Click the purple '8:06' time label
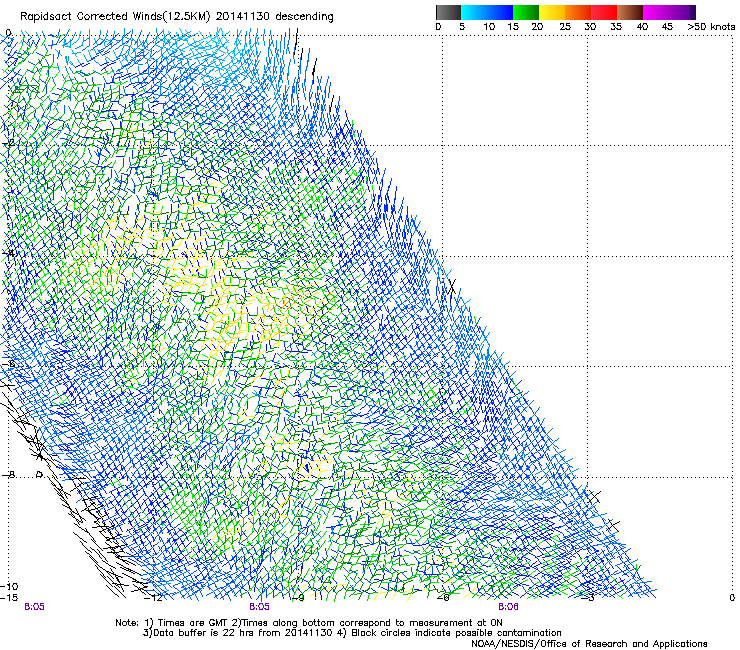The width and height of the screenshot is (740, 650). pos(508,607)
